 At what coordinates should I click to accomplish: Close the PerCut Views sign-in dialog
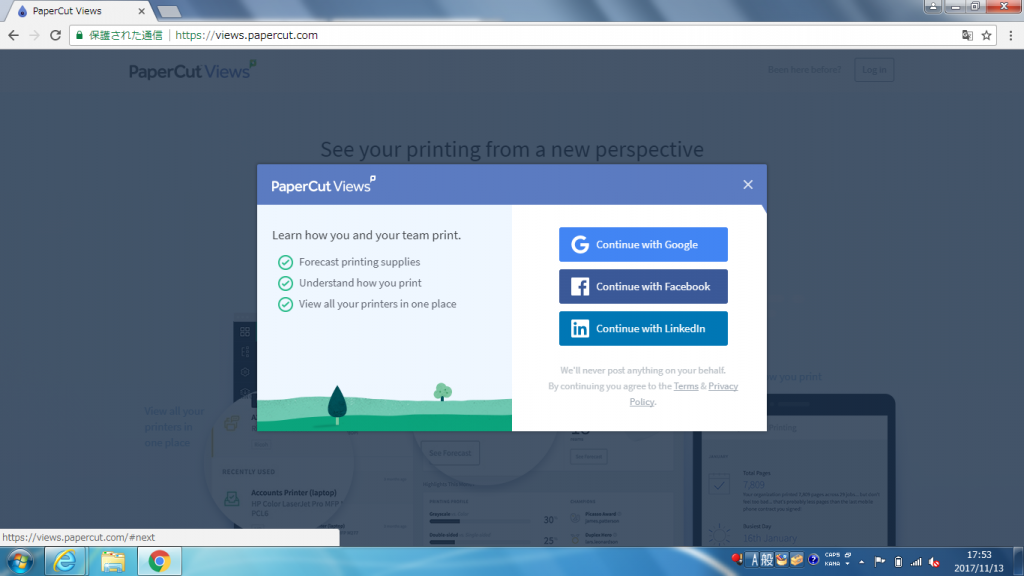pyautogui.click(x=748, y=185)
